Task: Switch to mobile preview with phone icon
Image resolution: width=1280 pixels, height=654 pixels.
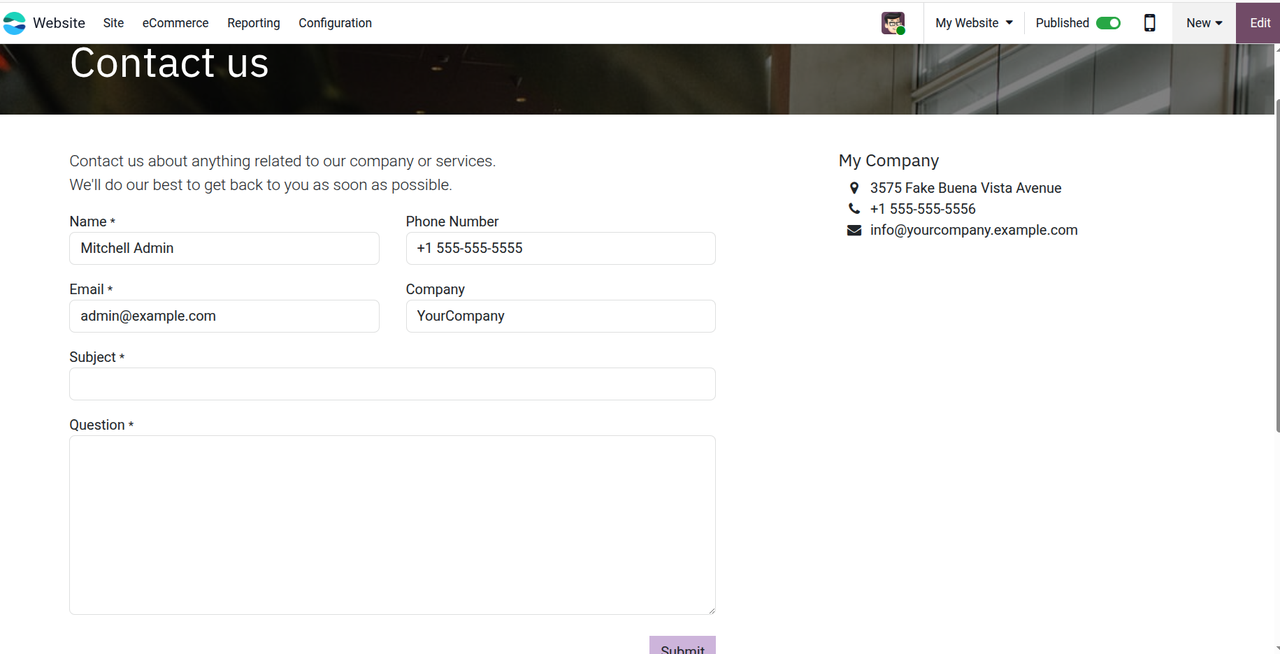Action: [1149, 23]
